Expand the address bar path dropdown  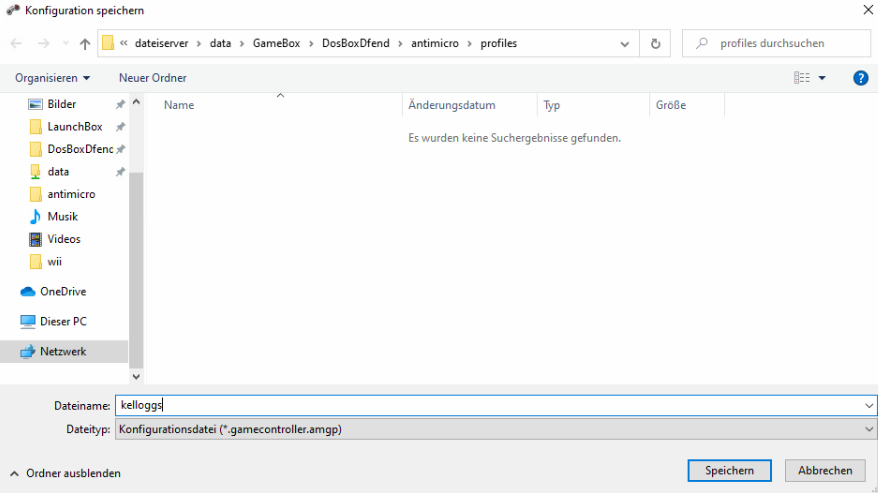[625, 44]
